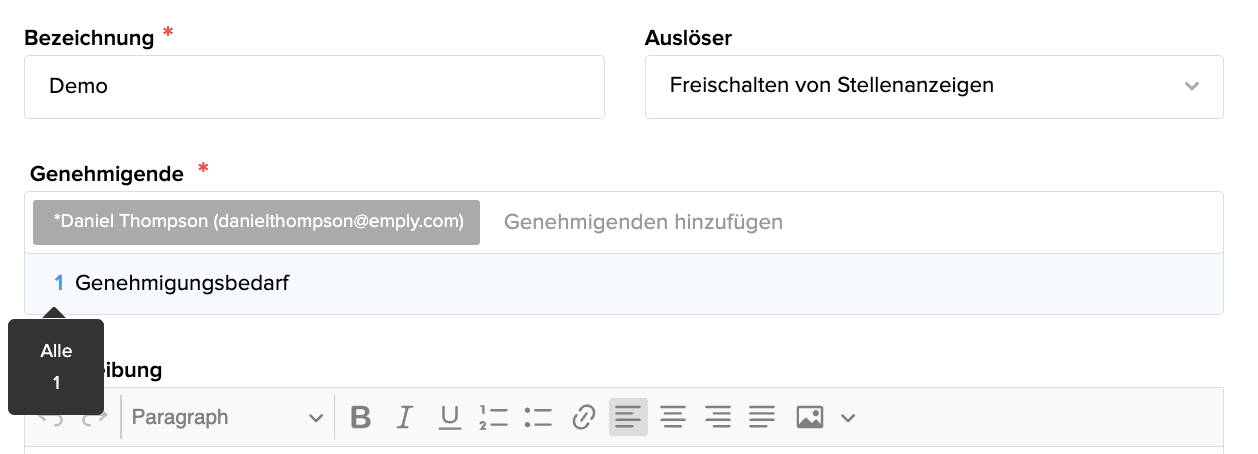Click the Bezeichnung field containing Demo
This screenshot has width=1258, height=454.
pos(314,86)
